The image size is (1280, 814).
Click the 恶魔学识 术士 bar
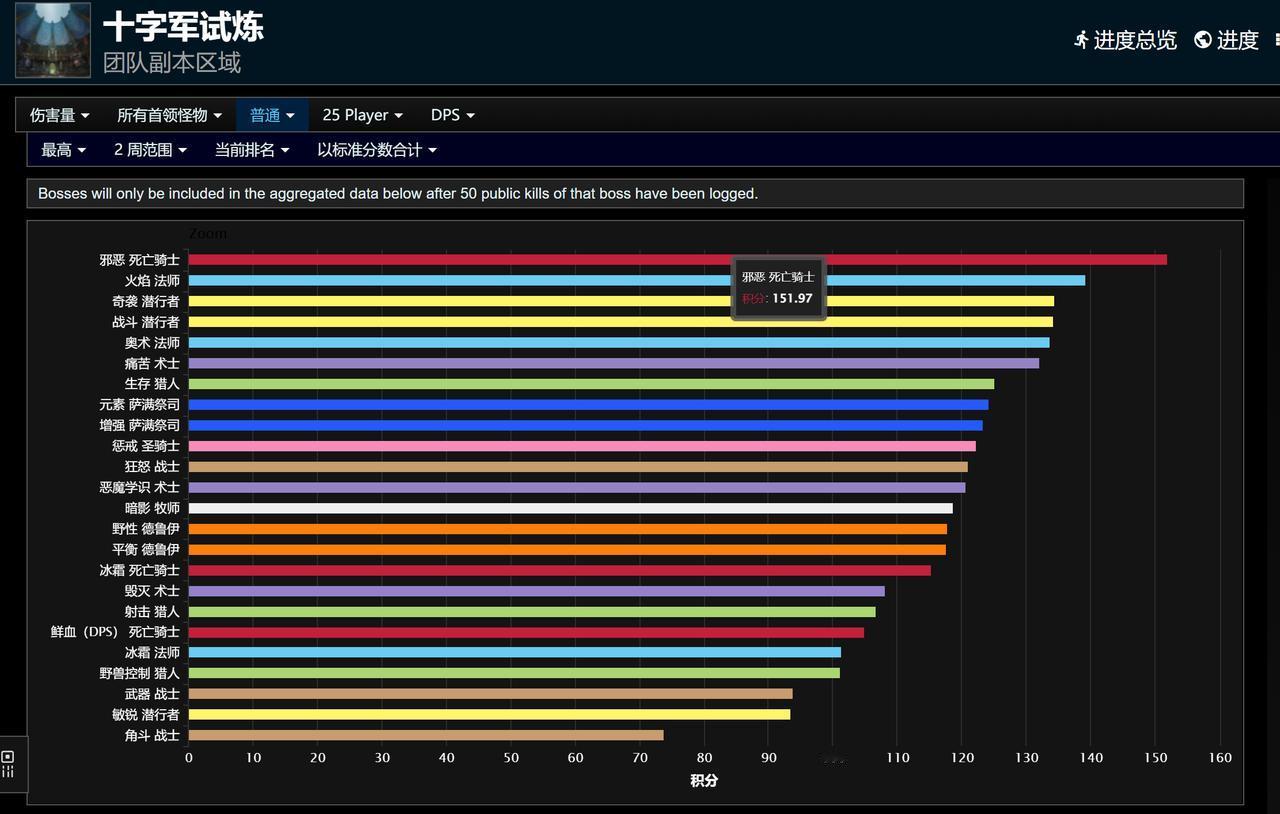point(577,487)
